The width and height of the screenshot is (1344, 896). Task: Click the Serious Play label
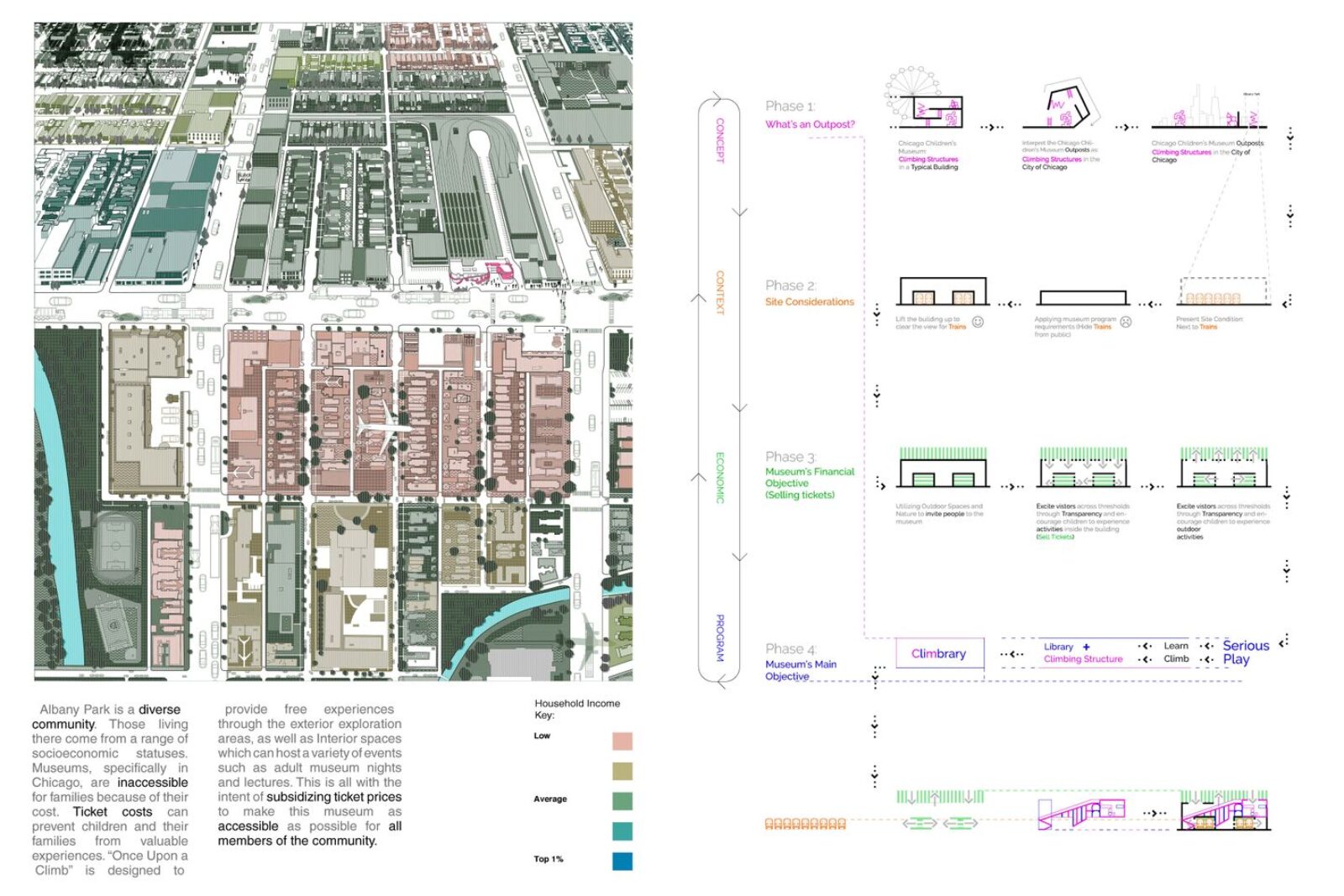[1246, 652]
